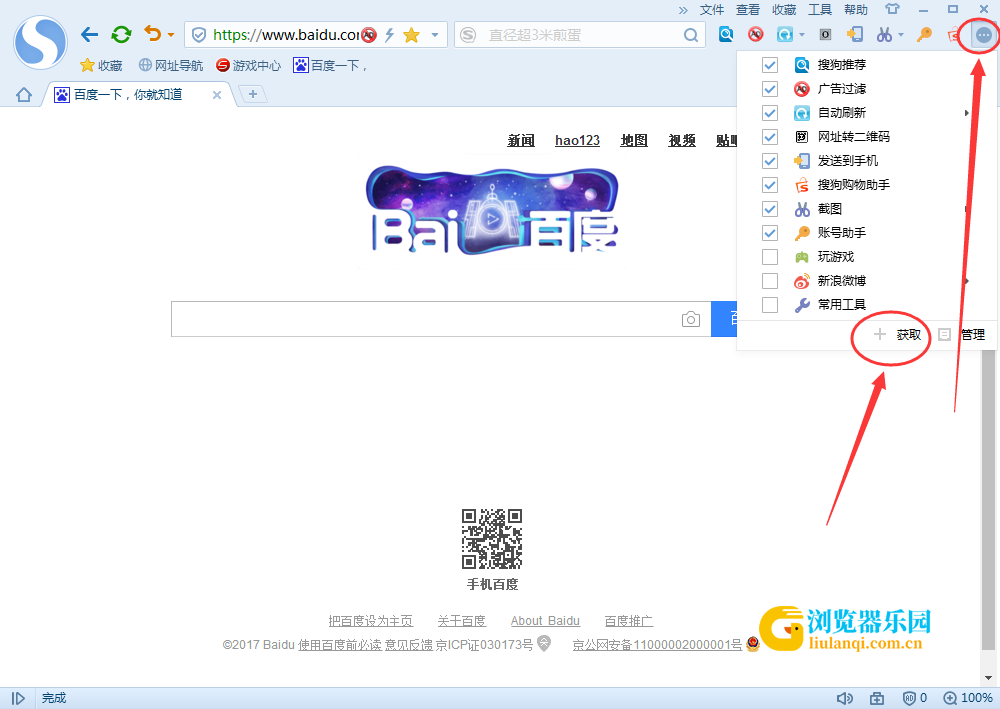The image size is (1000, 709).
Task: Open 网址导航 bookmark
Action: [171, 65]
